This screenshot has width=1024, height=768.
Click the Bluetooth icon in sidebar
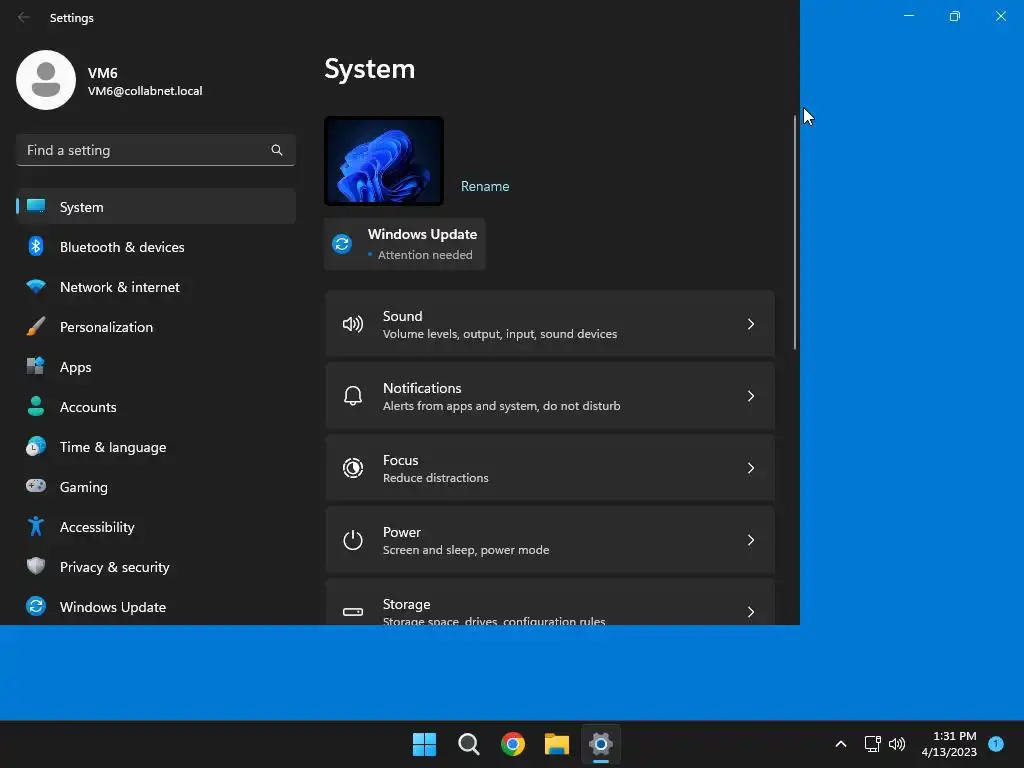coord(36,246)
